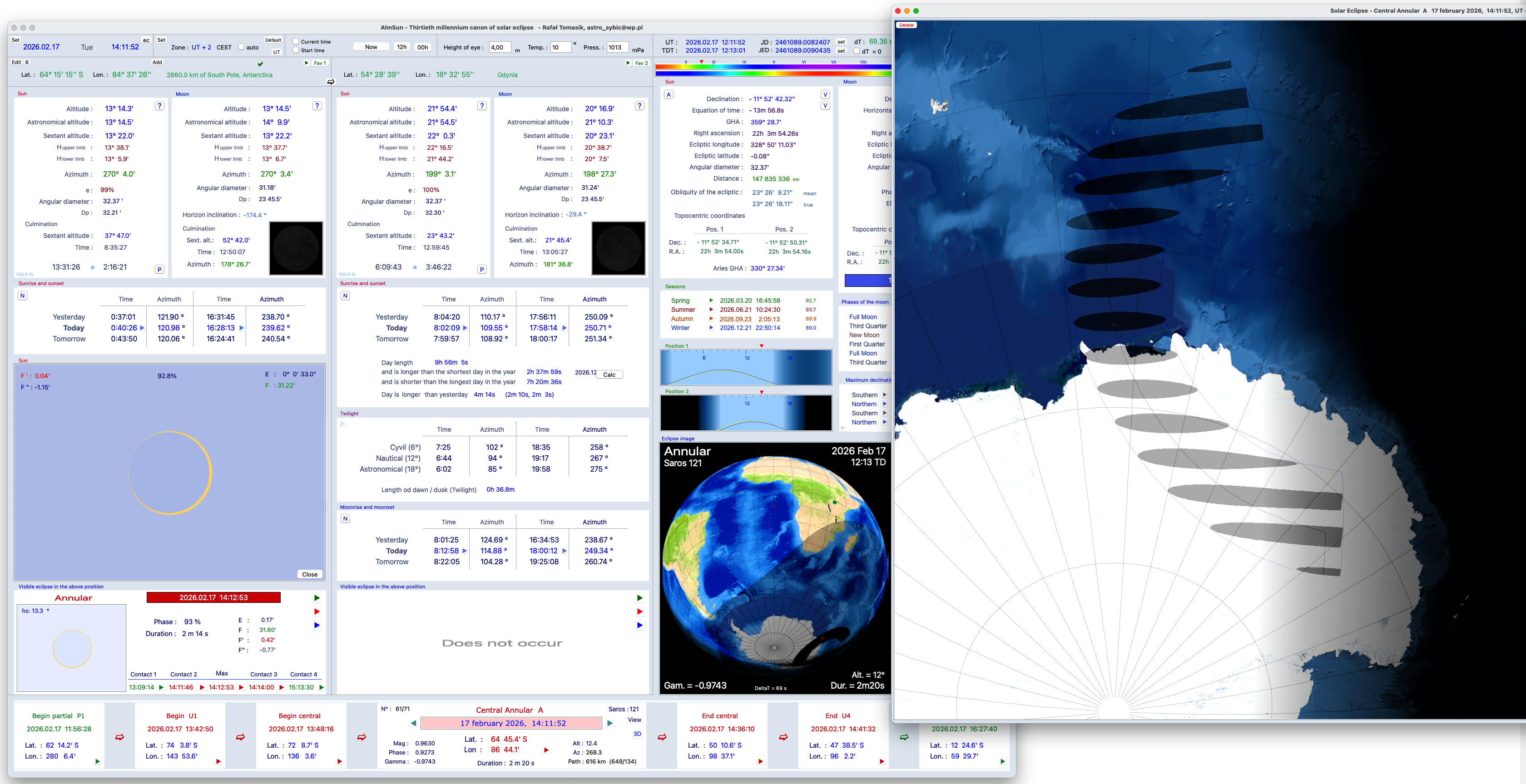Check the Current time checkbox
The height and width of the screenshot is (784, 1526).
tap(296, 41)
